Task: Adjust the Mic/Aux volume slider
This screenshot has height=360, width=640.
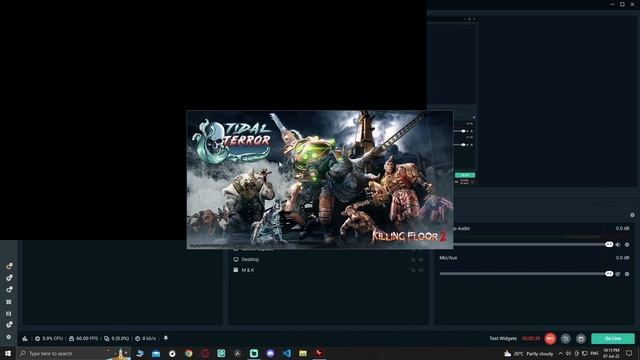Action: (x=526, y=274)
